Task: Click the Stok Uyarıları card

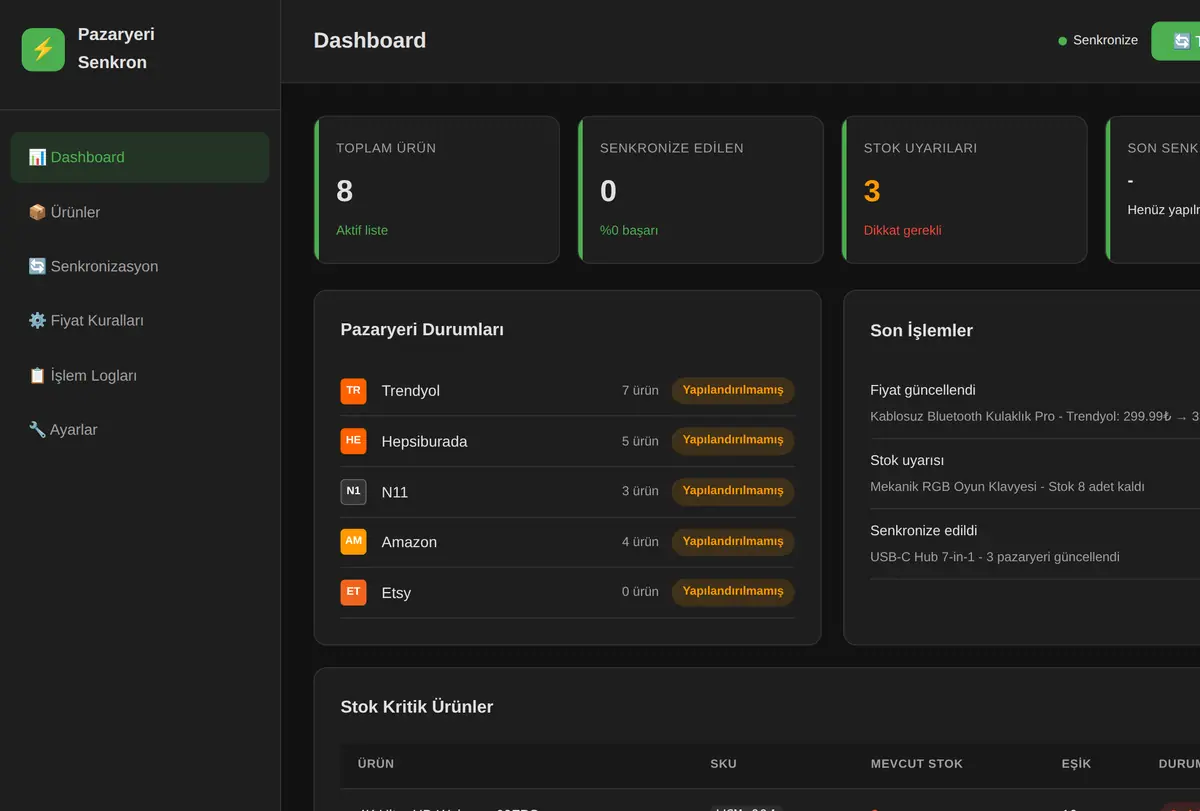Action: [x=965, y=190]
